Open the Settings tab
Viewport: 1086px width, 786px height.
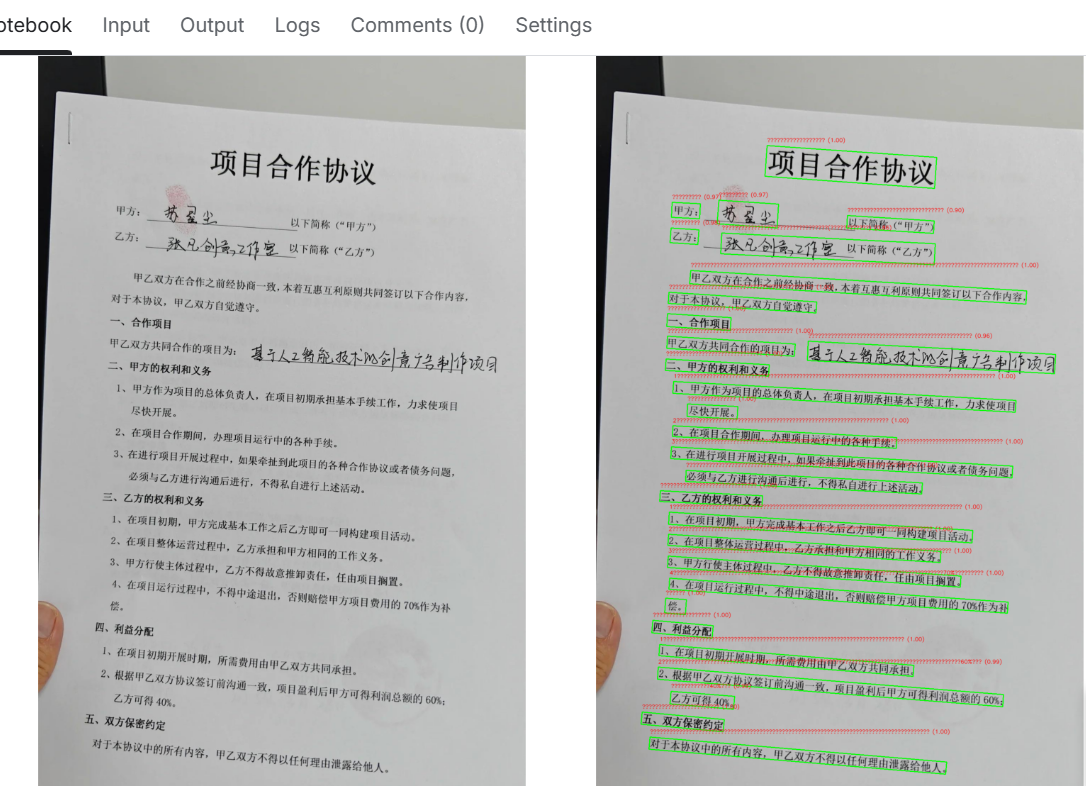coord(553,25)
